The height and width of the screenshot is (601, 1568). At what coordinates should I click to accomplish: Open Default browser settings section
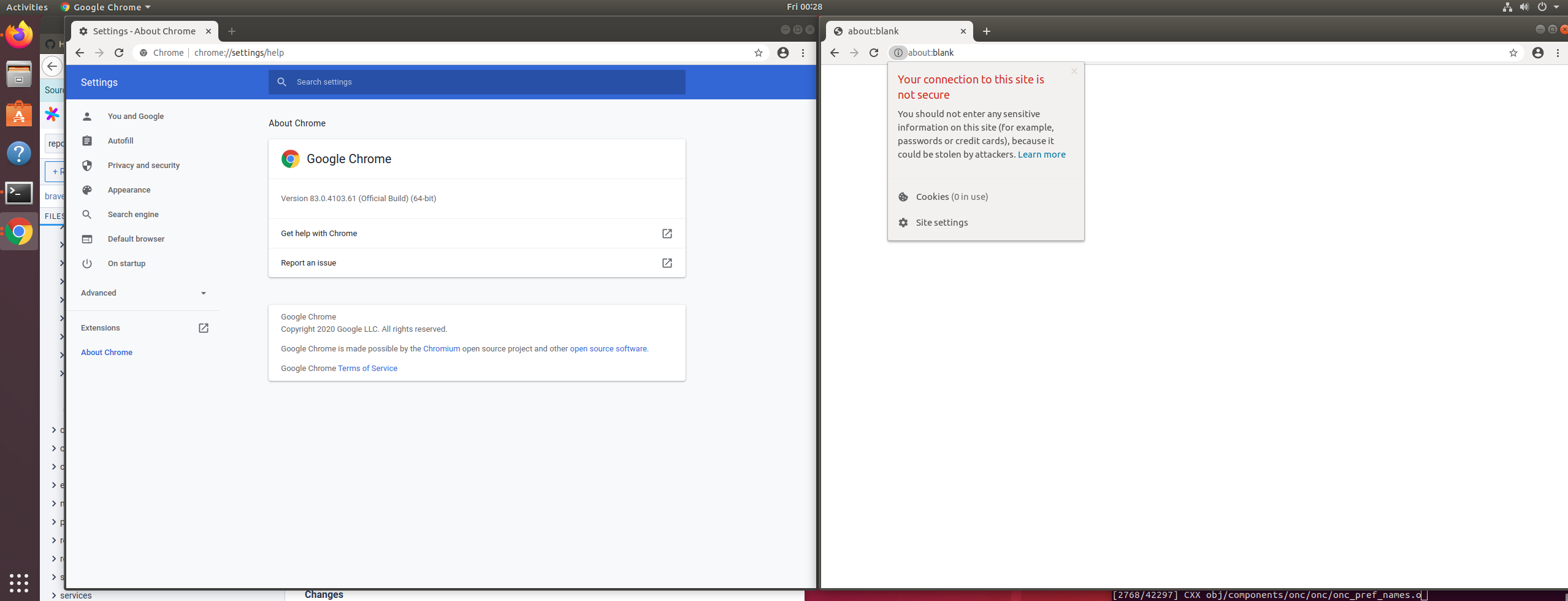point(136,239)
